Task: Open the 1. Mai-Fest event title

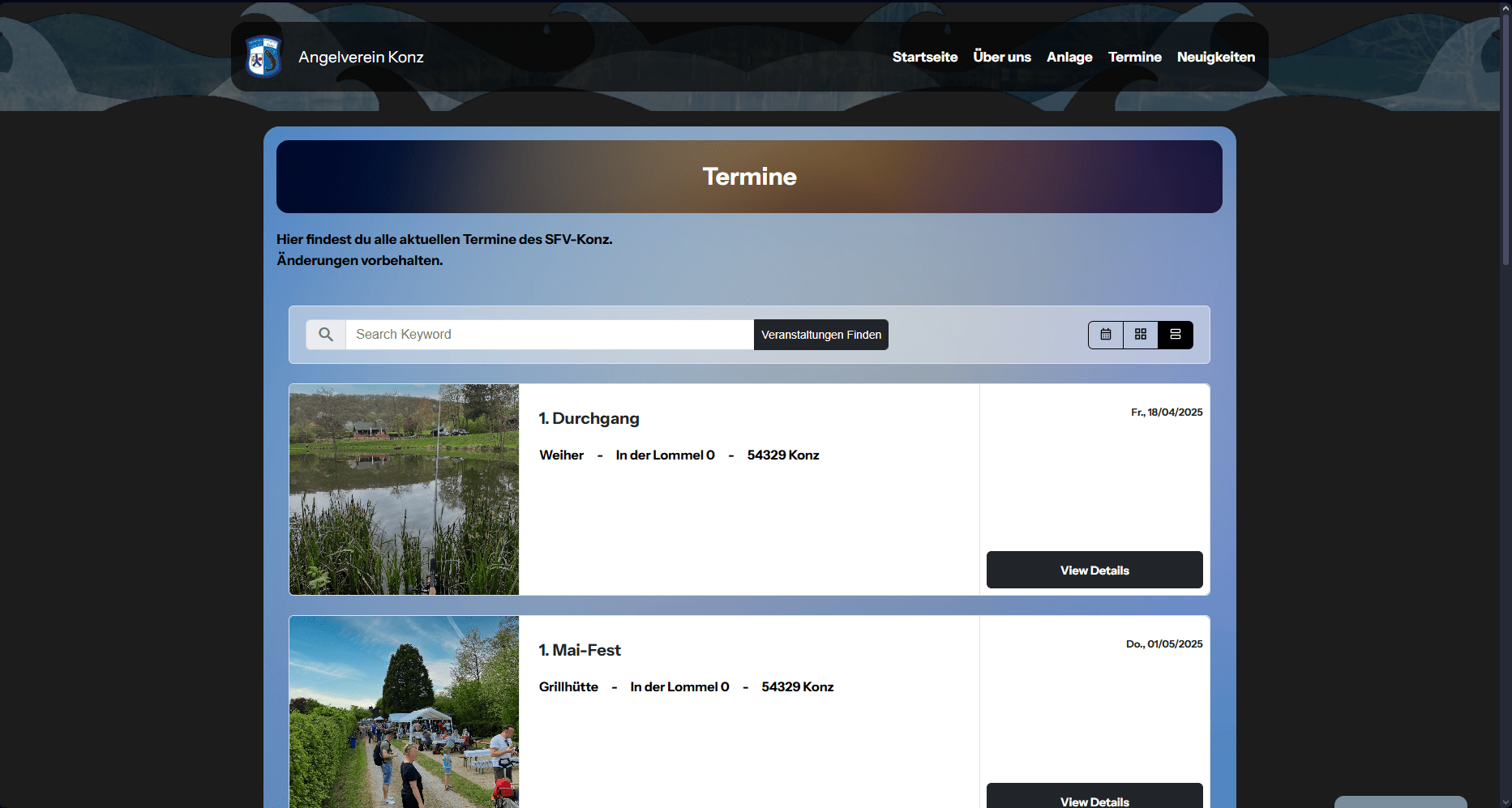Action: pyautogui.click(x=580, y=650)
